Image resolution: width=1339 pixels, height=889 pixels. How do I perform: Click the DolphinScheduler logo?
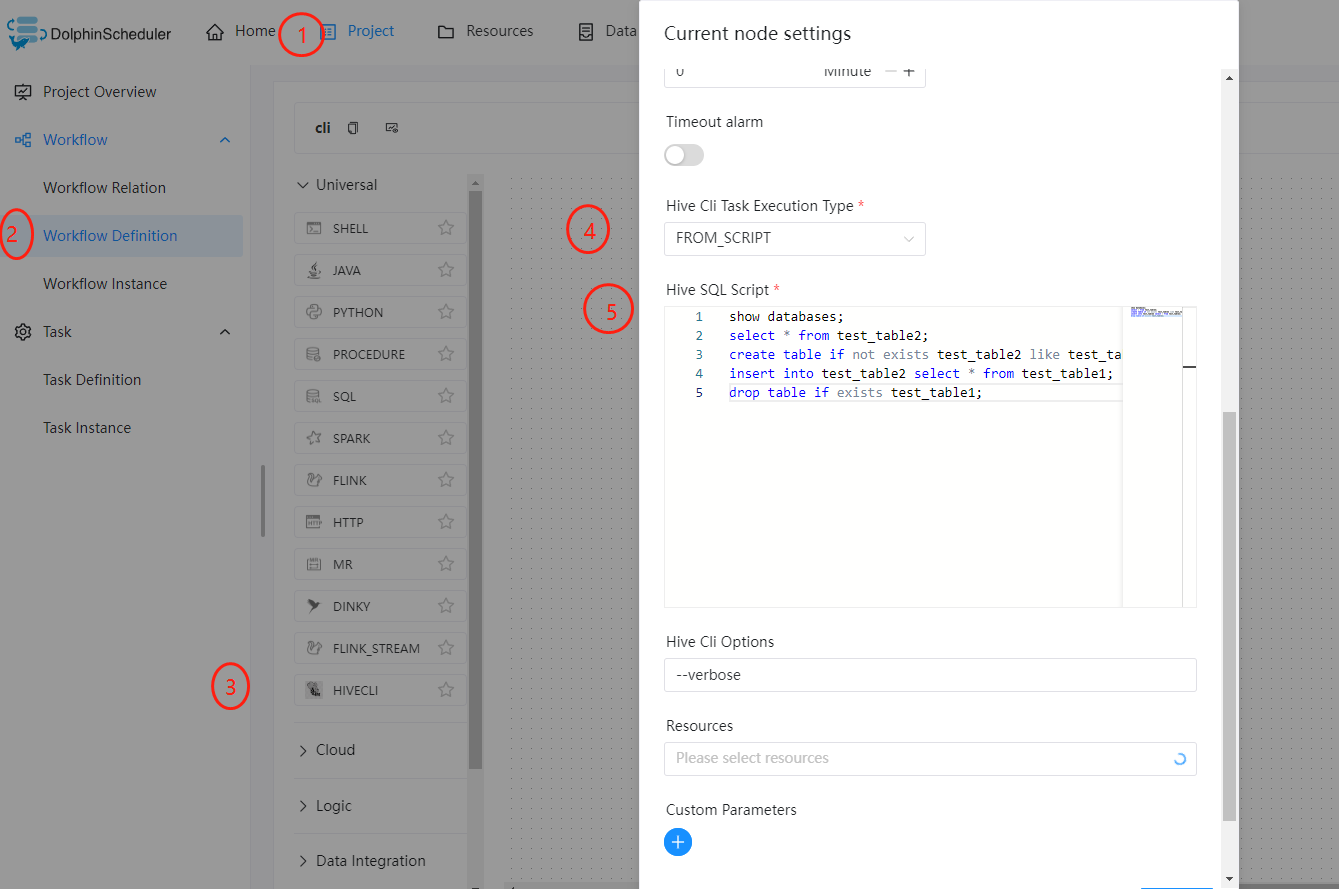[89, 32]
